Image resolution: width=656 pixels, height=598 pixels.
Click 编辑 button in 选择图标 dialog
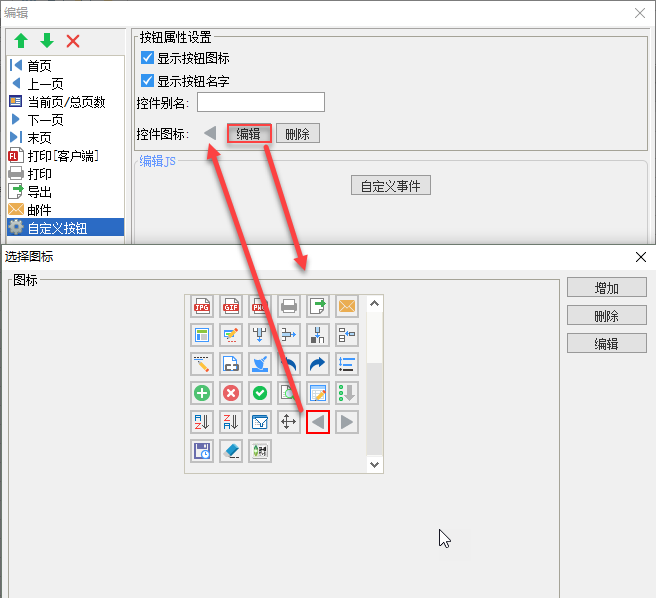point(607,343)
